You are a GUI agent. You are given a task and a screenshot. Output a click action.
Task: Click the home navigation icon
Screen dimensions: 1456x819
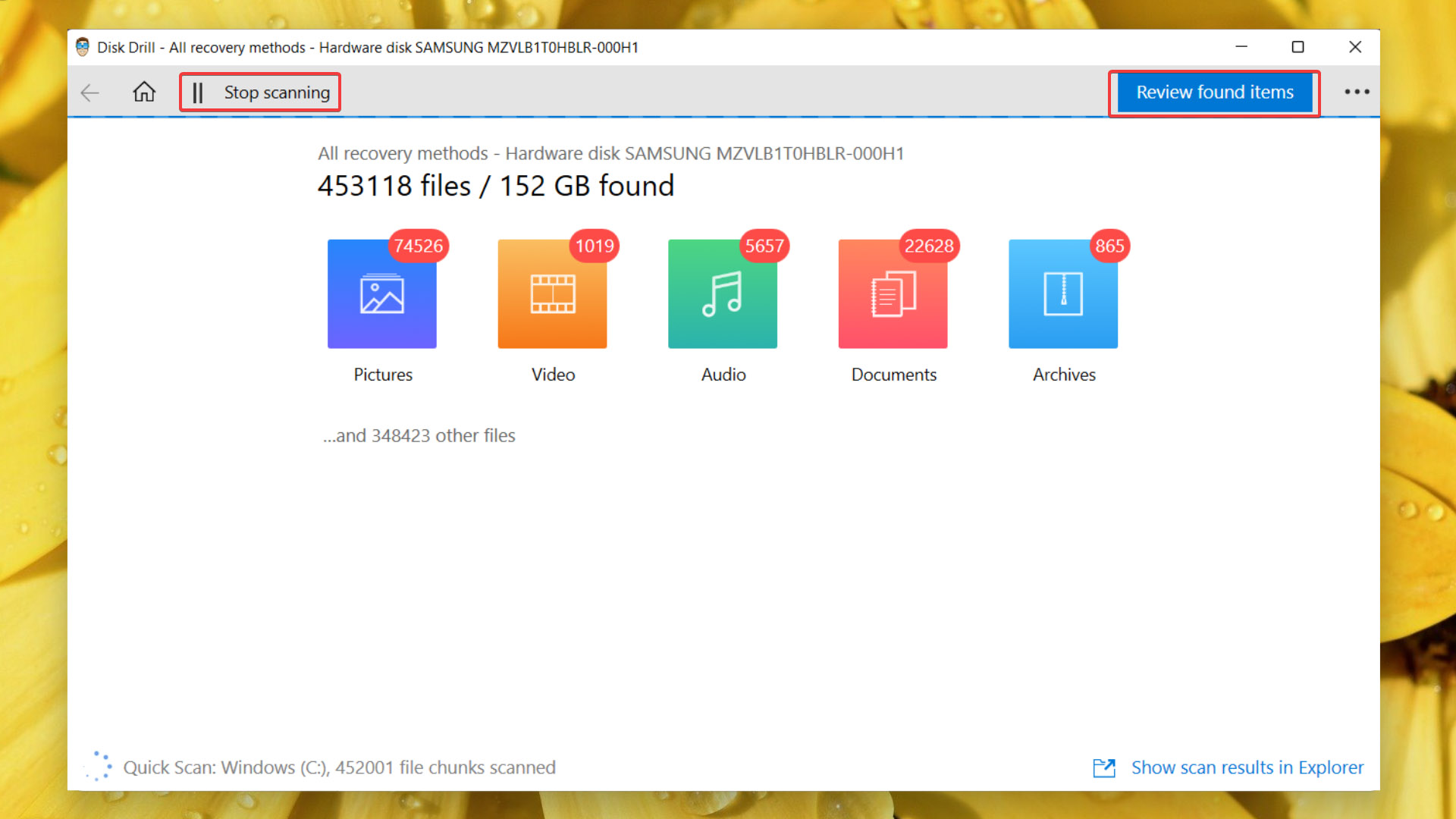coord(143,93)
